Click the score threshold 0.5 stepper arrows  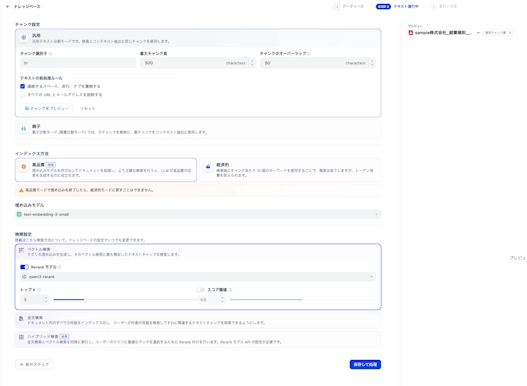222,300
